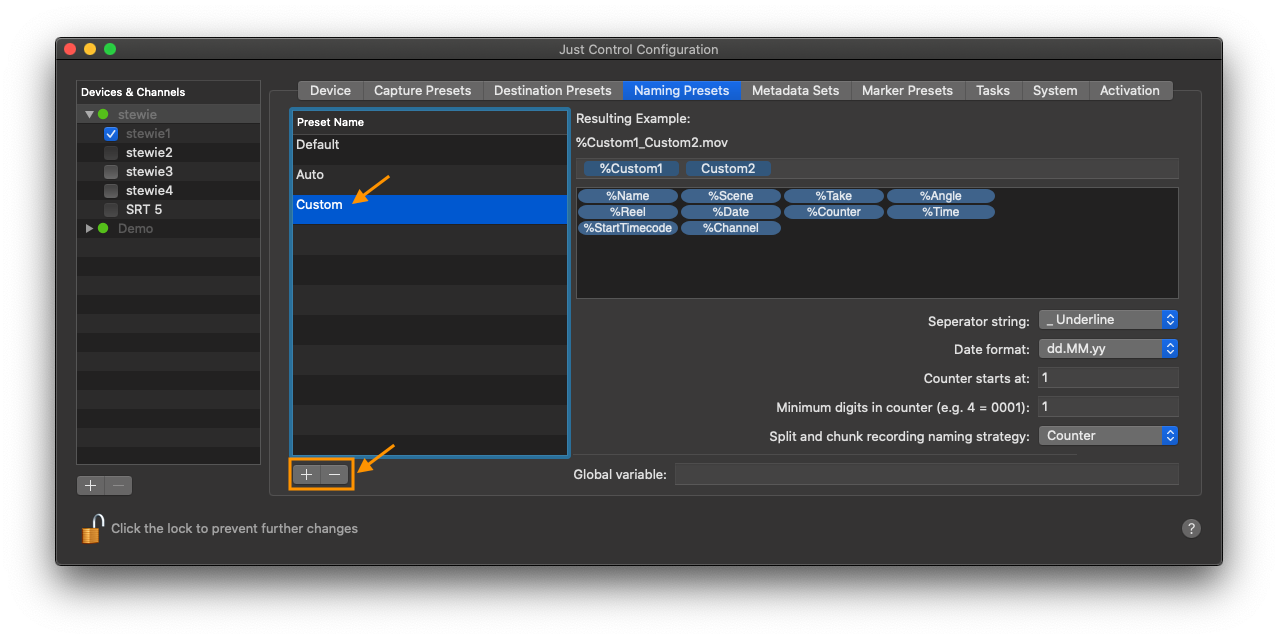Image resolution: width=1278 pixels, height=639 pixels.
Task: Open the System tab
Action: pos(1055,90)
